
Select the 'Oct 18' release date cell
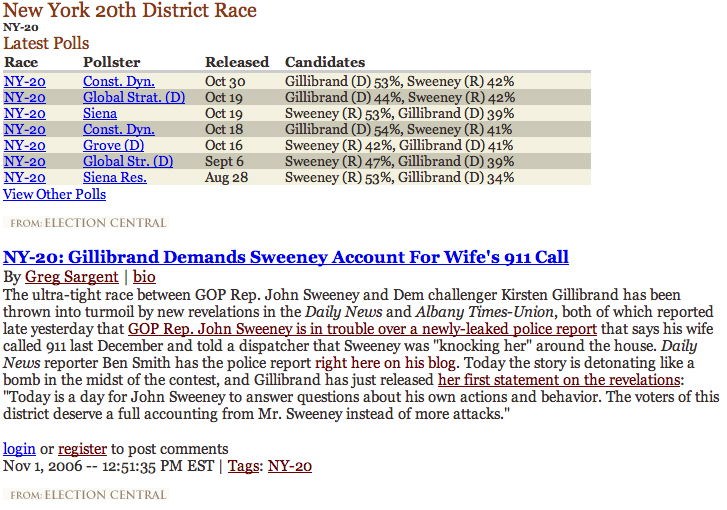(x=224, y=130)
